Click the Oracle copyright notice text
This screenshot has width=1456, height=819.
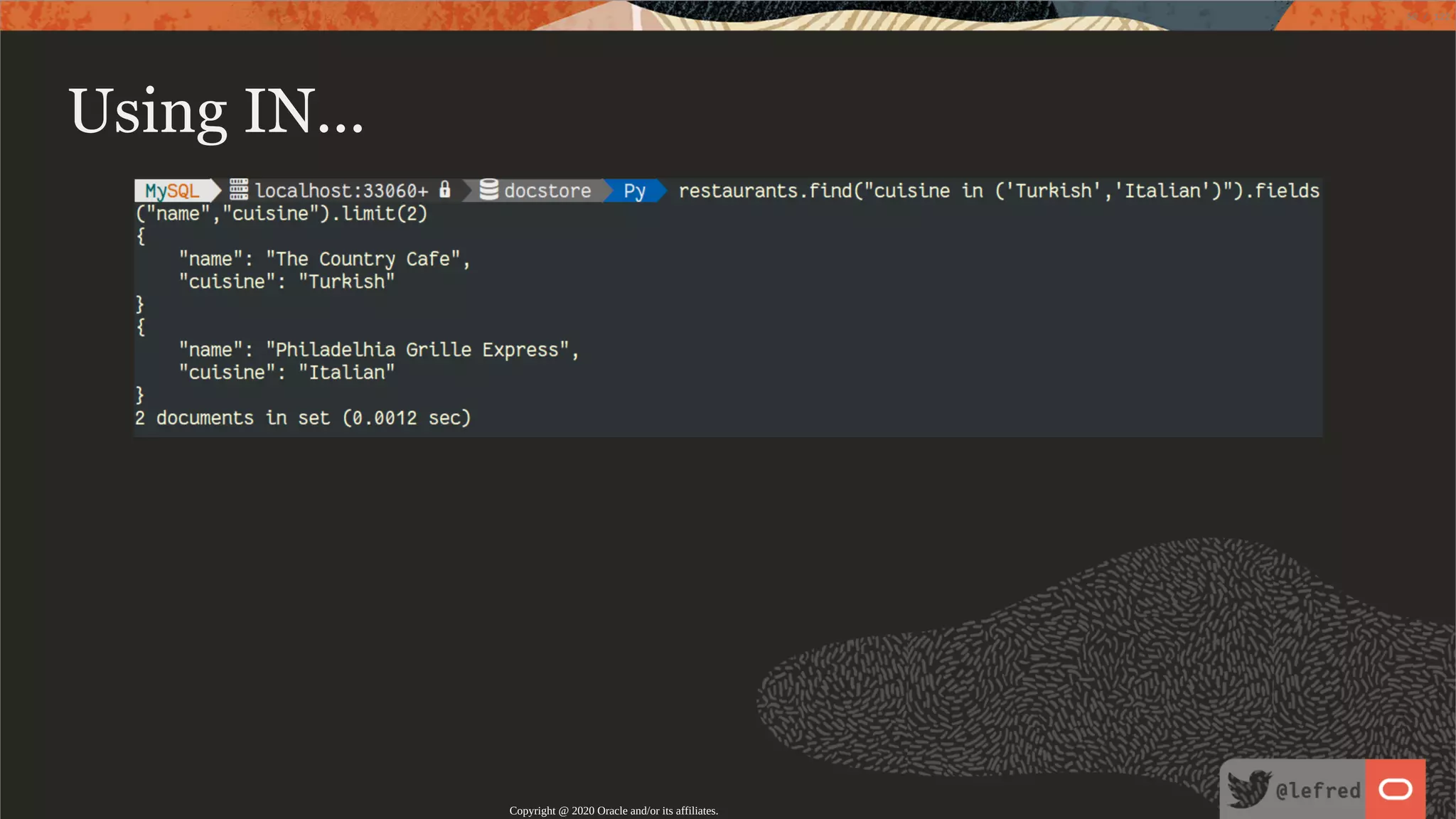614,810
